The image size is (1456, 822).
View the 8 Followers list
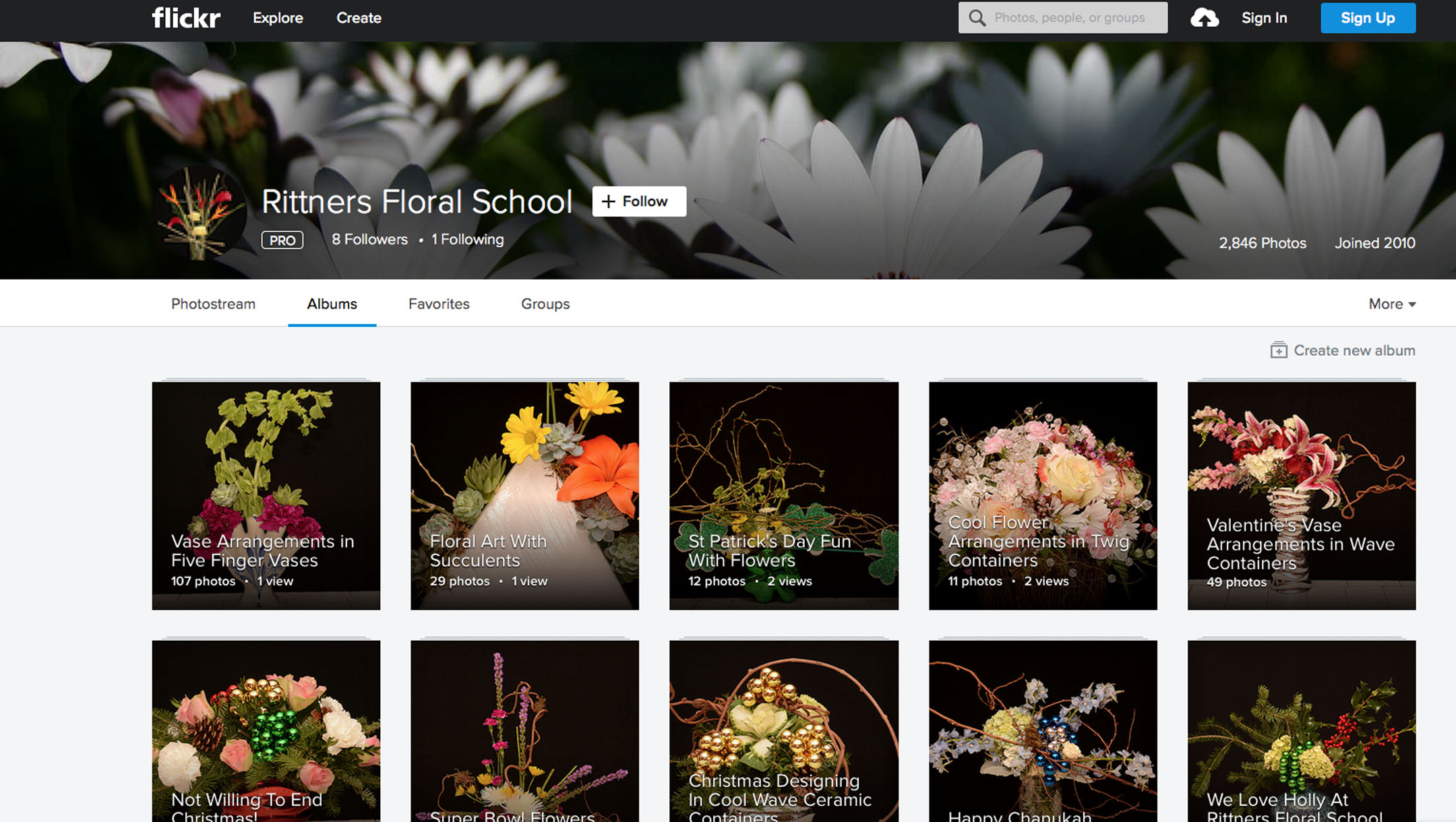tap(369, 240)
